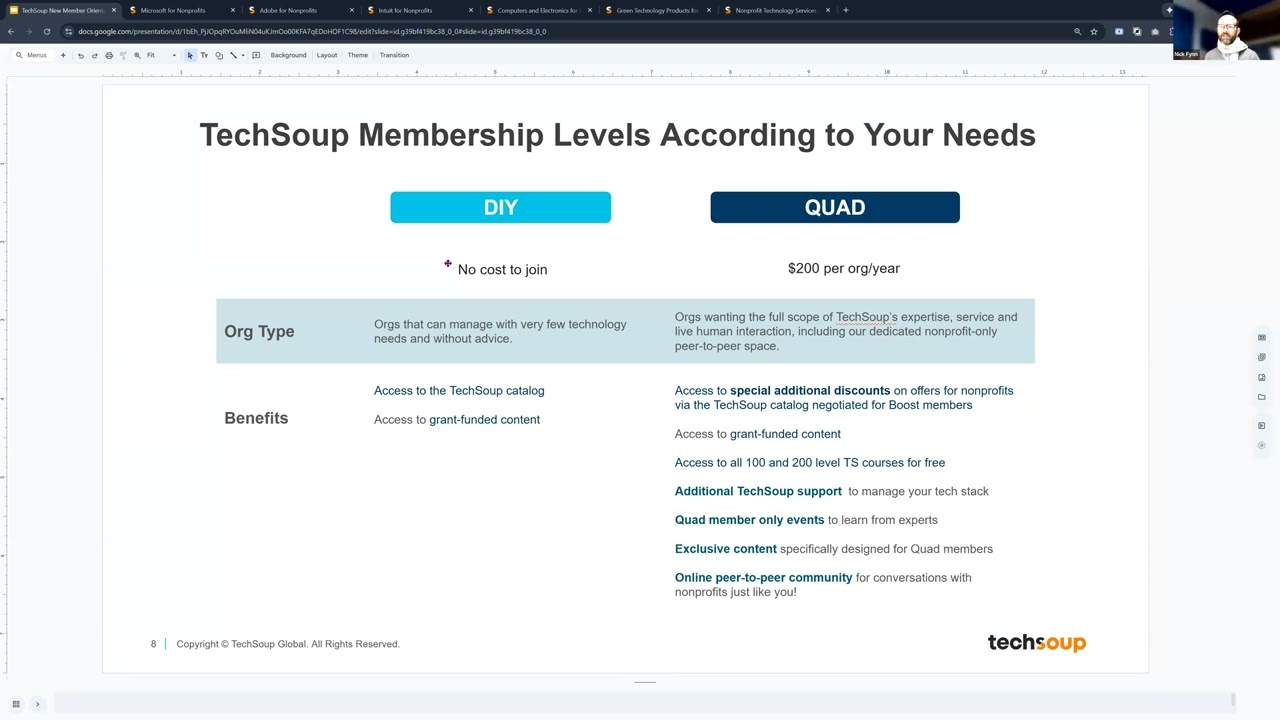Open the Transition panel
The height and width of the screenshot is (720, 1280).
tap(394, 55)
